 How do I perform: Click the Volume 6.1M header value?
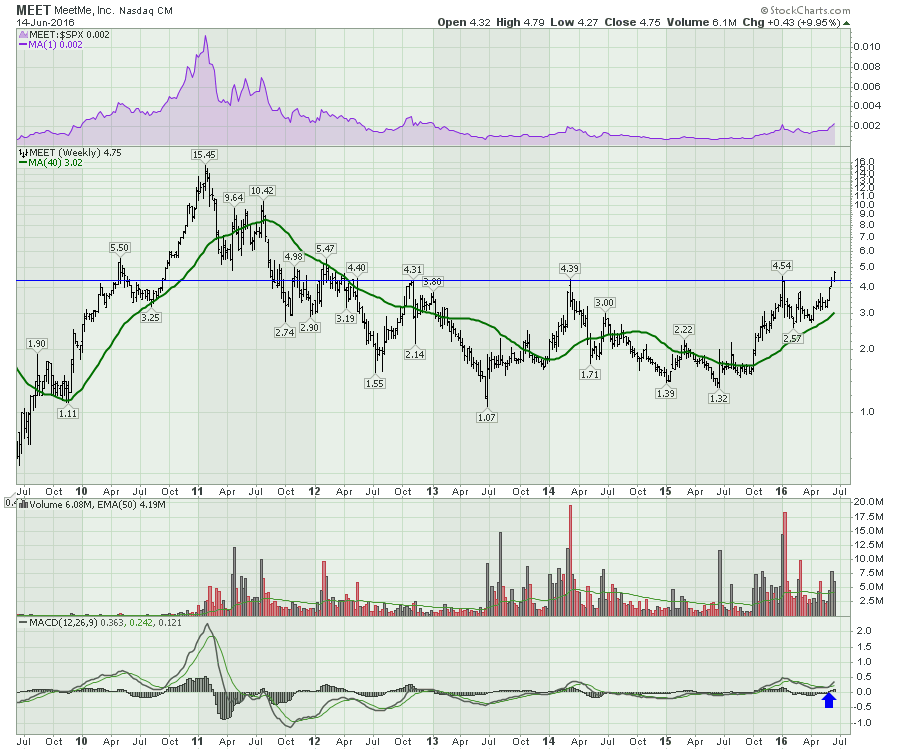[x=701, y=22]
